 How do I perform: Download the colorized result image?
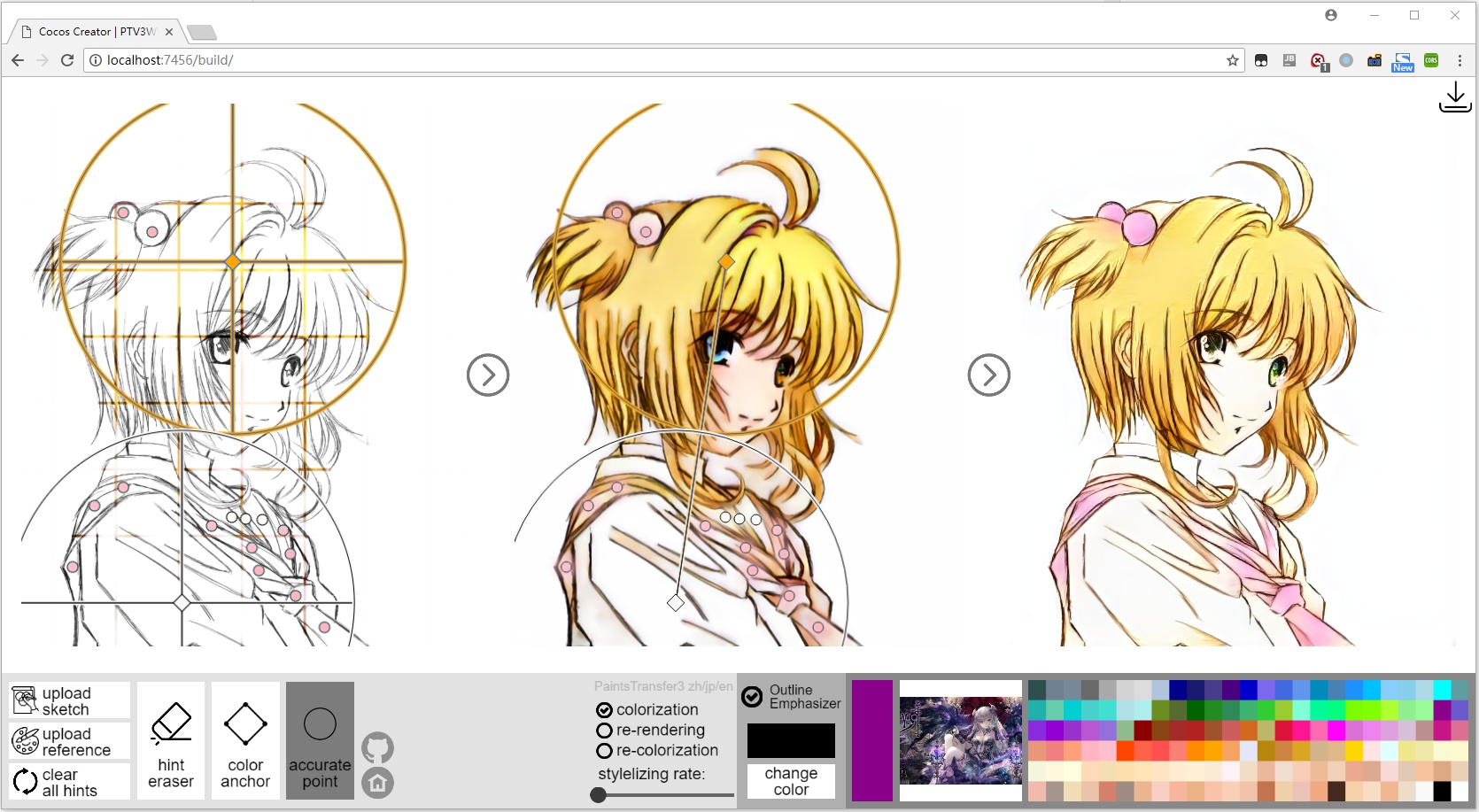click(x=1455, y=97)
